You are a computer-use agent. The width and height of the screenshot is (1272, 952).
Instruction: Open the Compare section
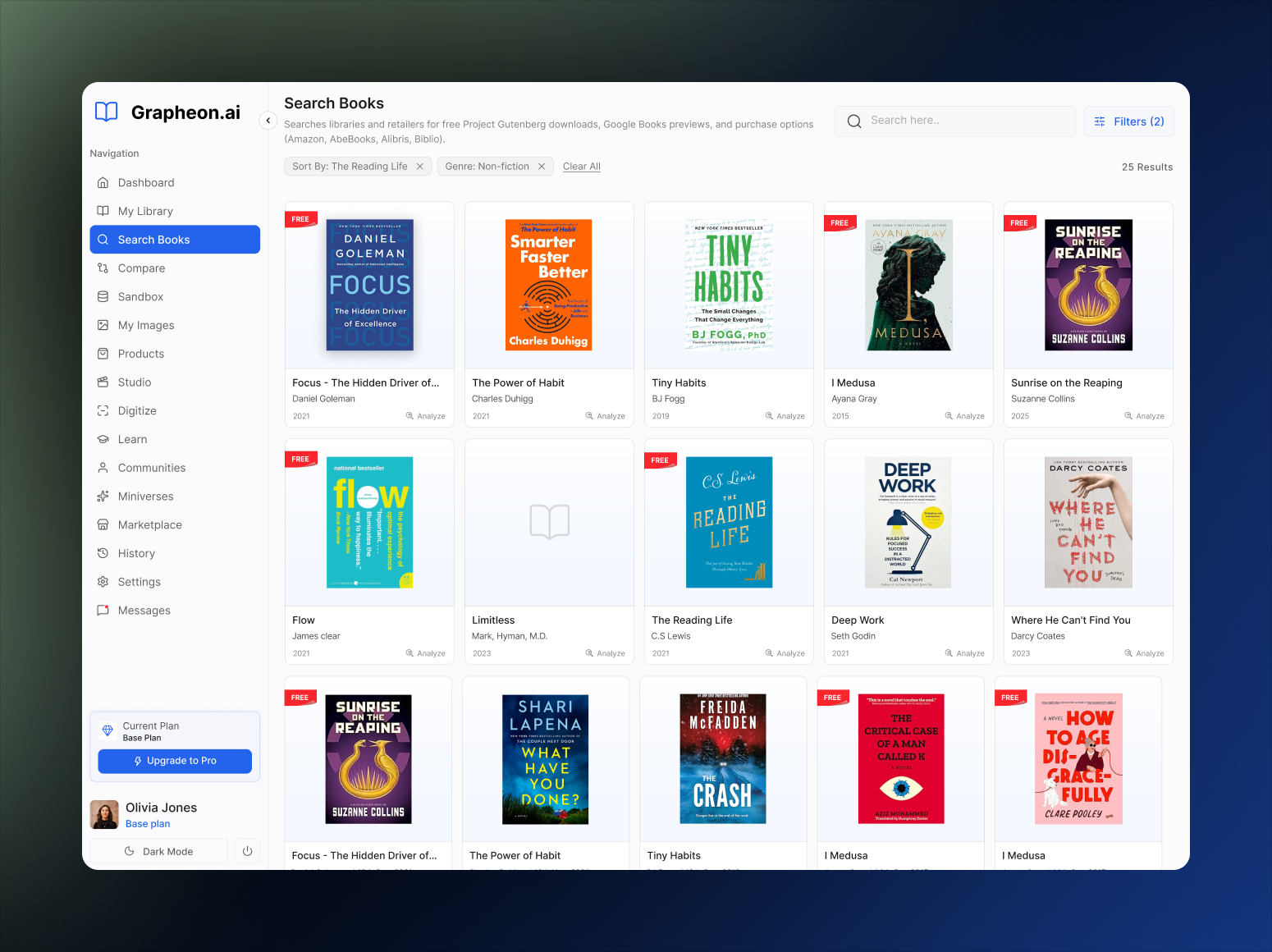175,268
